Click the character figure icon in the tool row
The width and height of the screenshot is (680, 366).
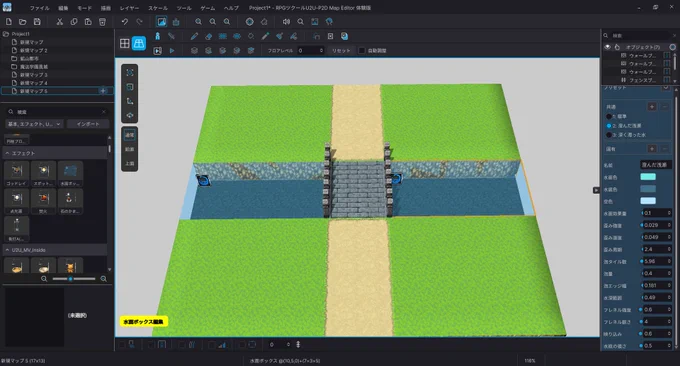click(157, 36)
